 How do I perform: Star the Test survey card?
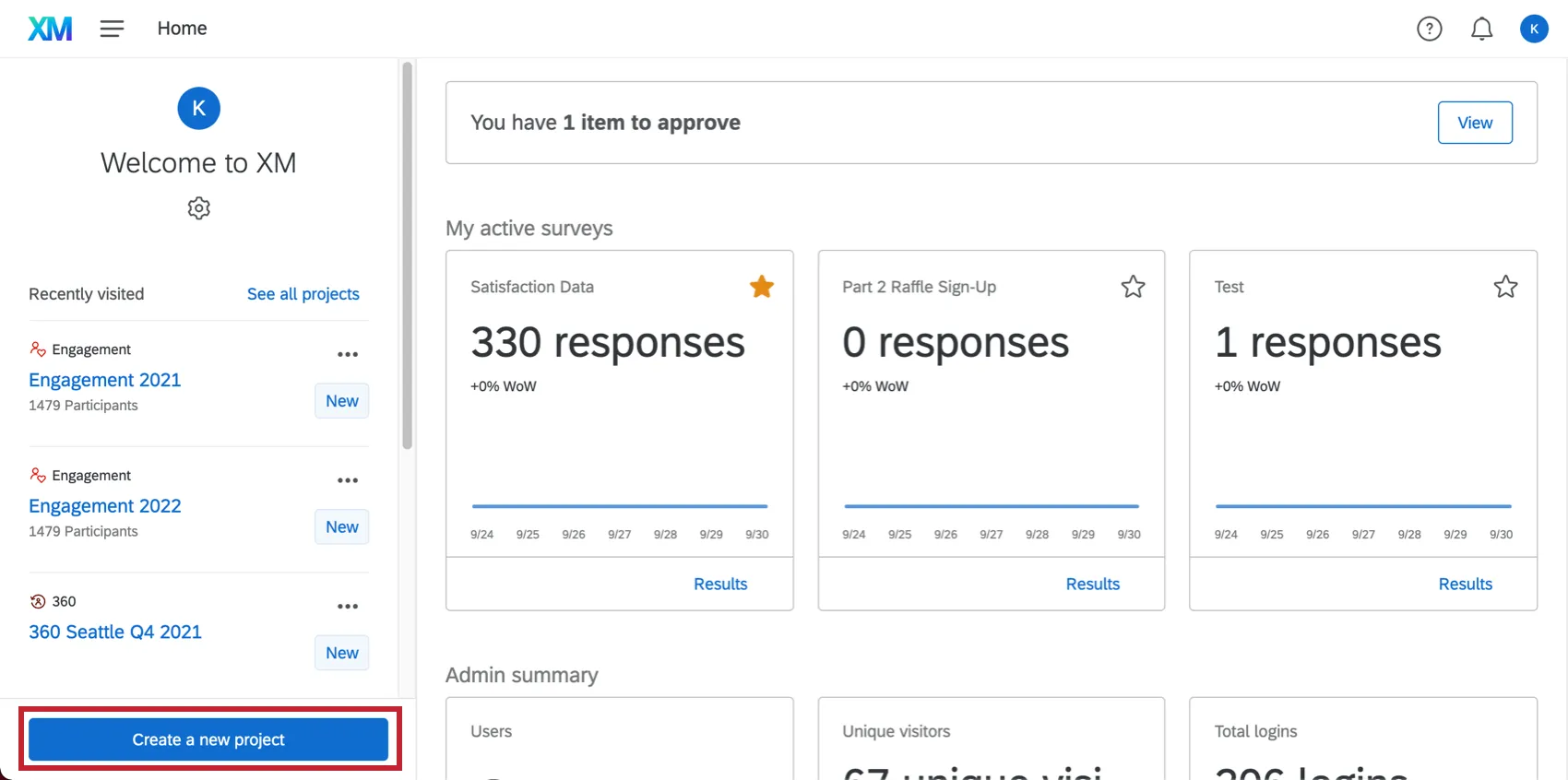1505,287
